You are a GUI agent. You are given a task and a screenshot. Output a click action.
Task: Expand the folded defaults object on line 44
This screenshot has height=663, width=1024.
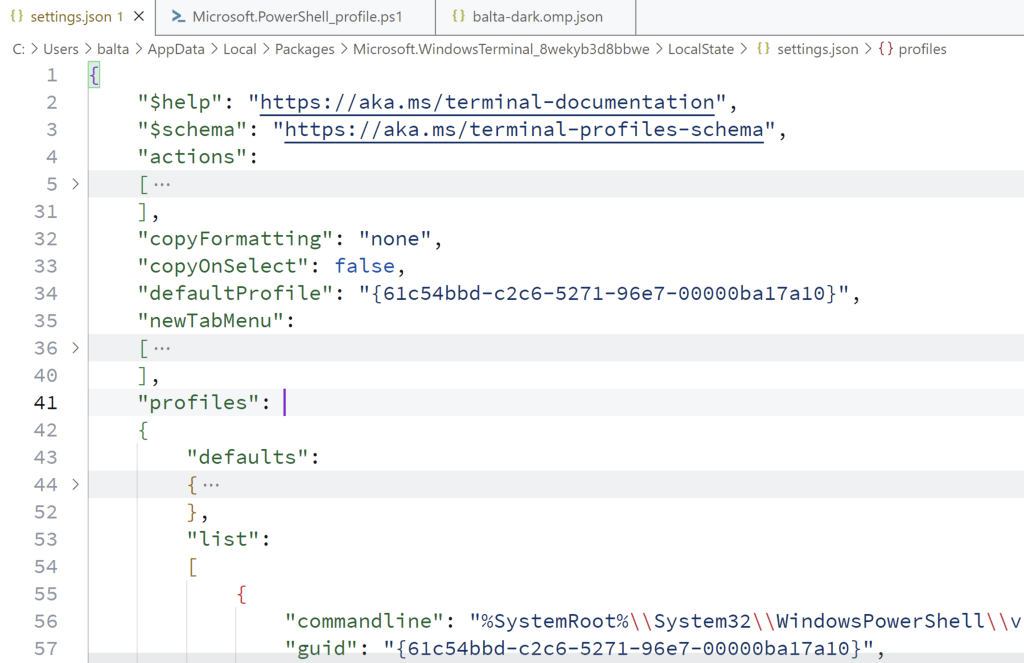76,485
